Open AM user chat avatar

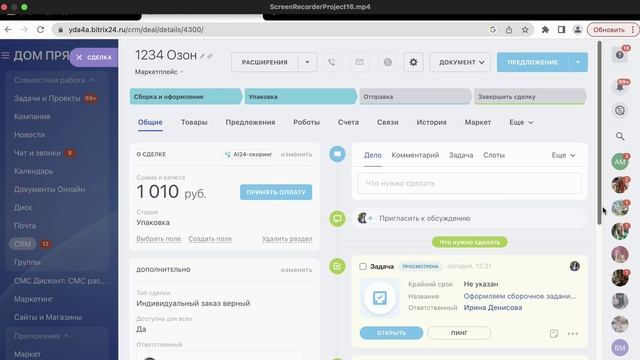tap(620, 162)
